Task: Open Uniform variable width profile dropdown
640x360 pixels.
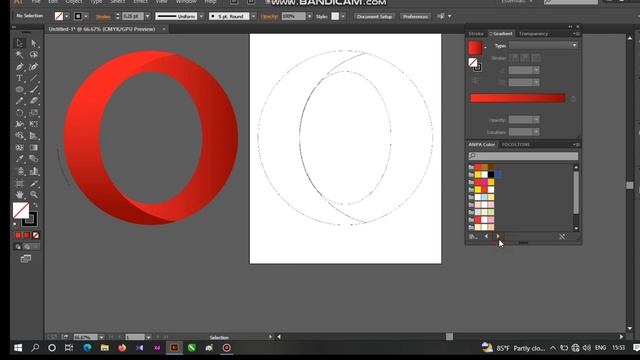Action: 201,16
